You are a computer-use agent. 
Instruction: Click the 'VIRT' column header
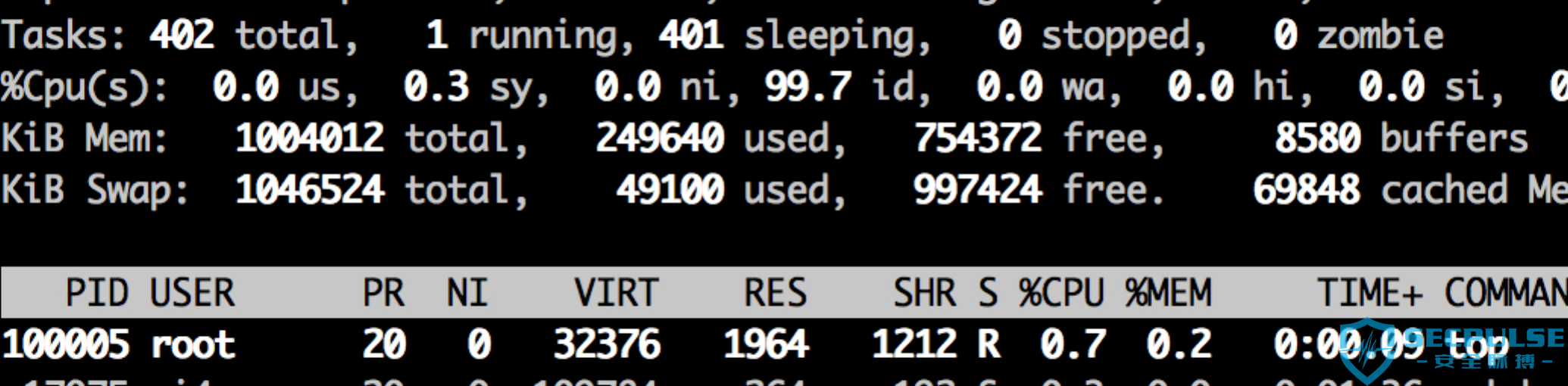pos(617,293)
